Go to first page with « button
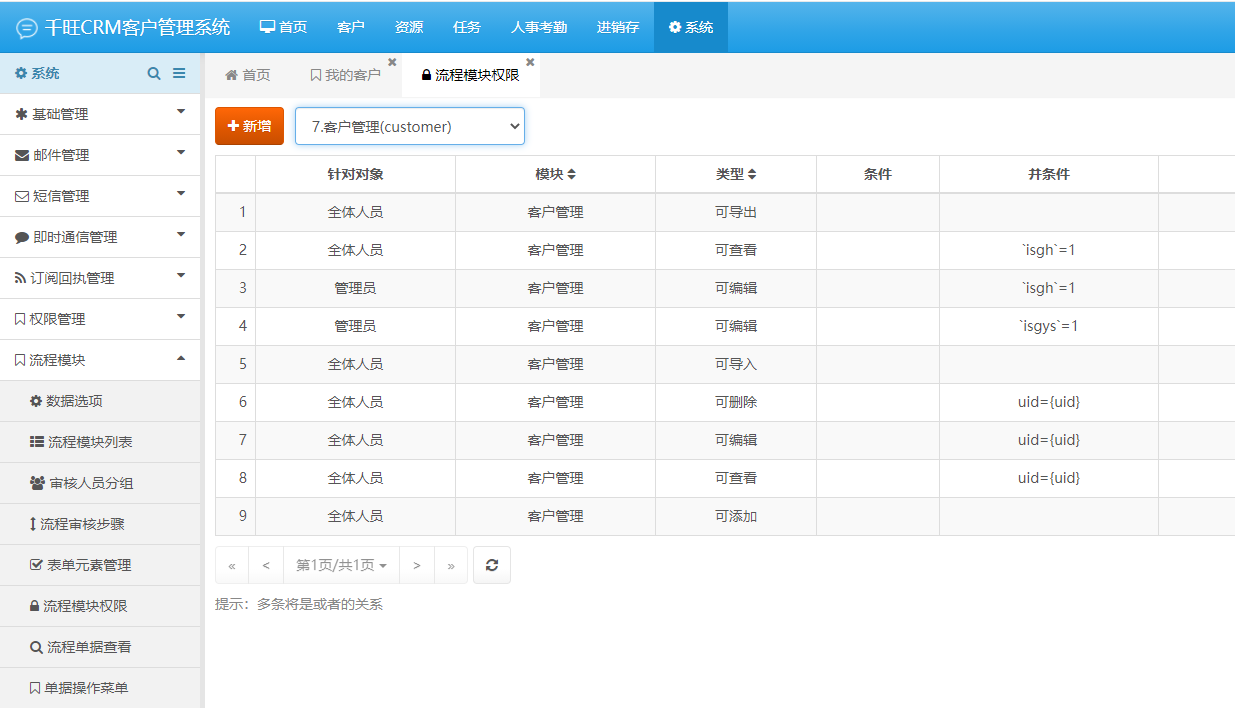 [232, 565]
